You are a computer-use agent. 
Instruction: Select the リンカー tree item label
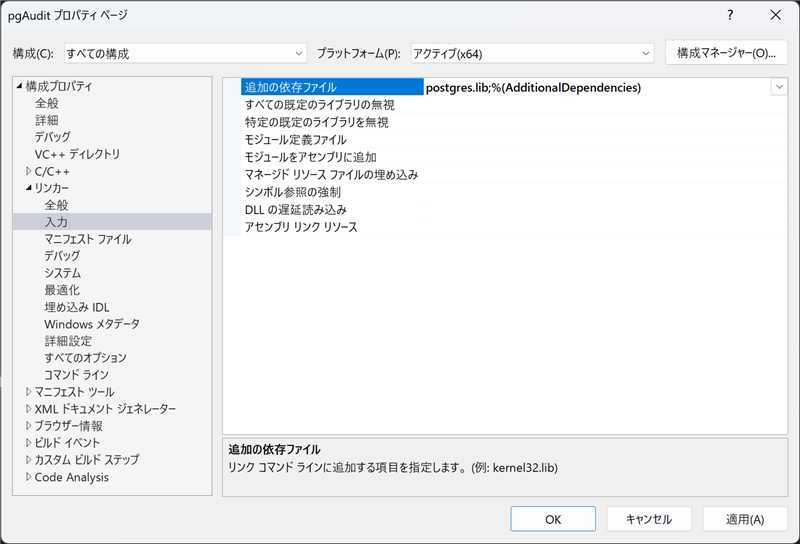click(52, 188)
